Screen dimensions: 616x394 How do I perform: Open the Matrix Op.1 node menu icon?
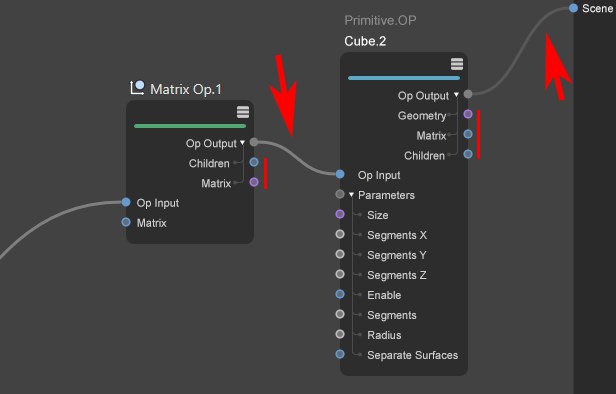tap(243, 112)
